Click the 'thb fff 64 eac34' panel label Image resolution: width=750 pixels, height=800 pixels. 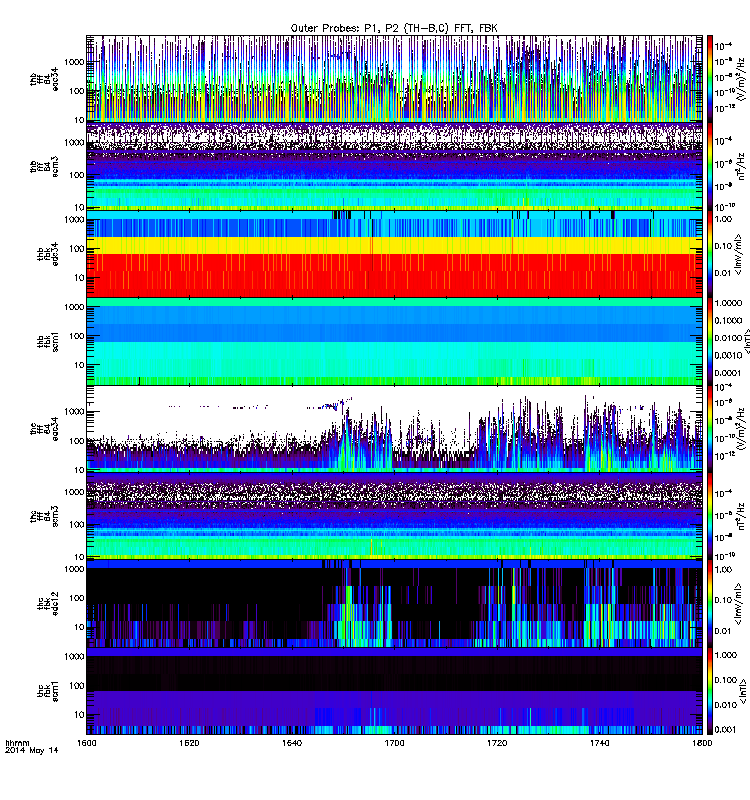(x=44, y=80)
